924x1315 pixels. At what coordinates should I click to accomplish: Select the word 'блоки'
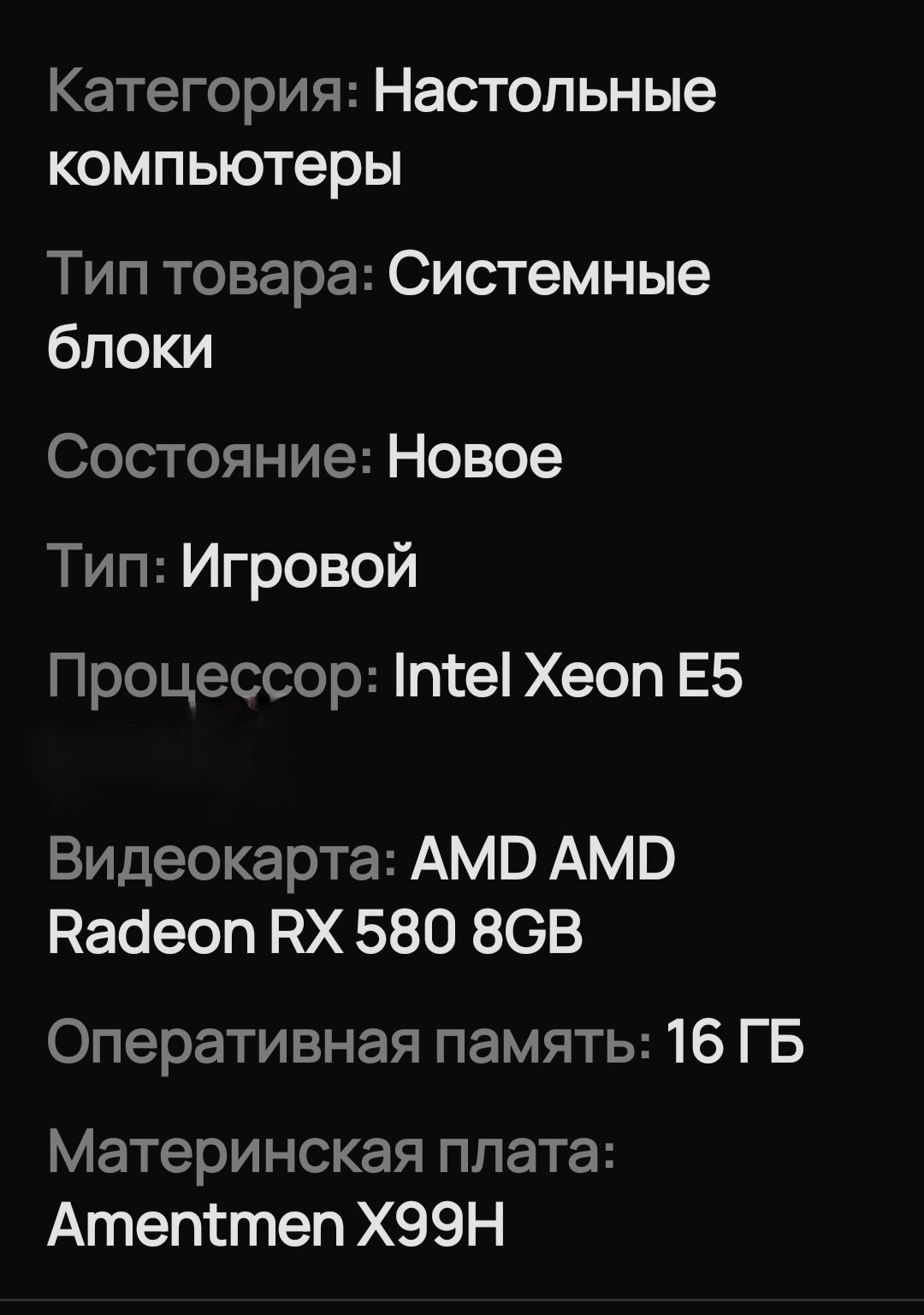130,348
